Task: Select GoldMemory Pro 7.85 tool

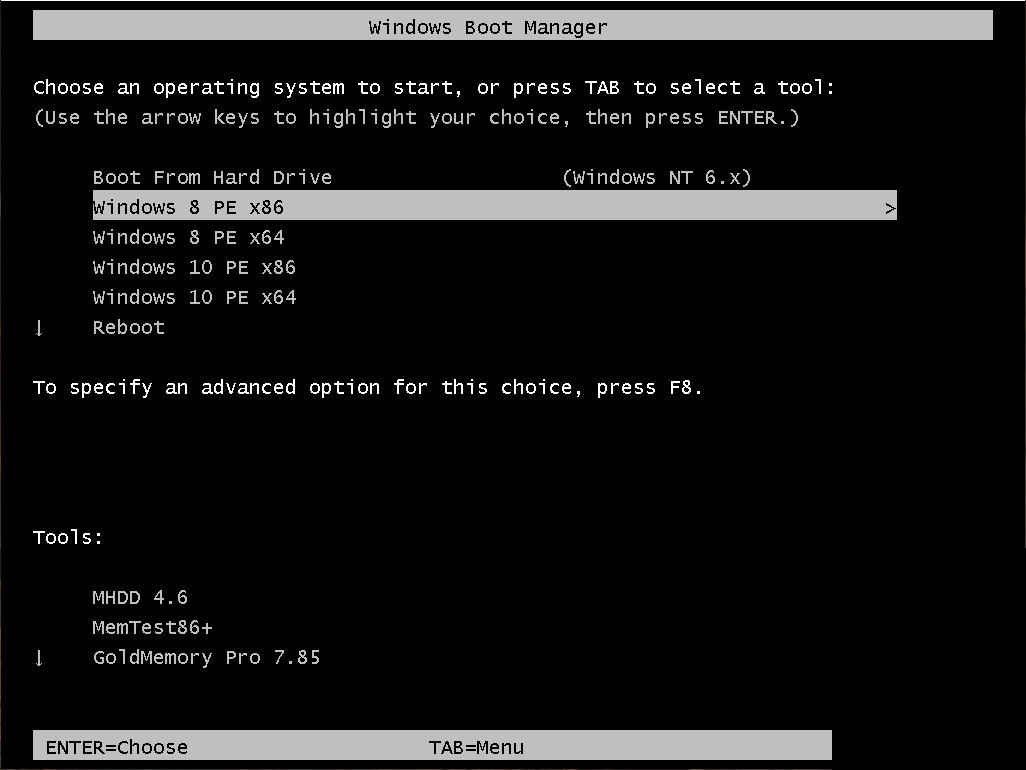Action: (x=207, y=658)
